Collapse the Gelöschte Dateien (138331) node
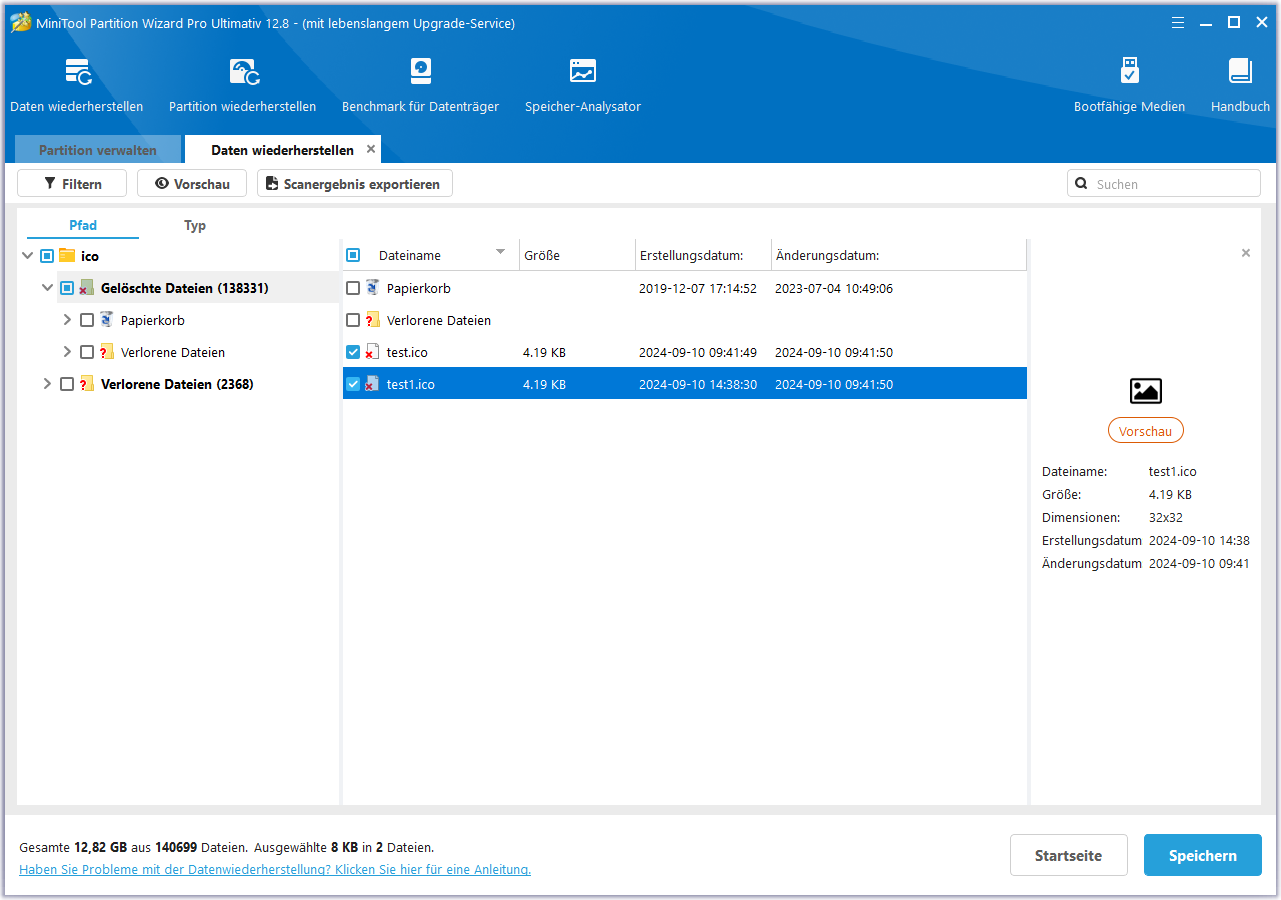 [x=47, y=288]
